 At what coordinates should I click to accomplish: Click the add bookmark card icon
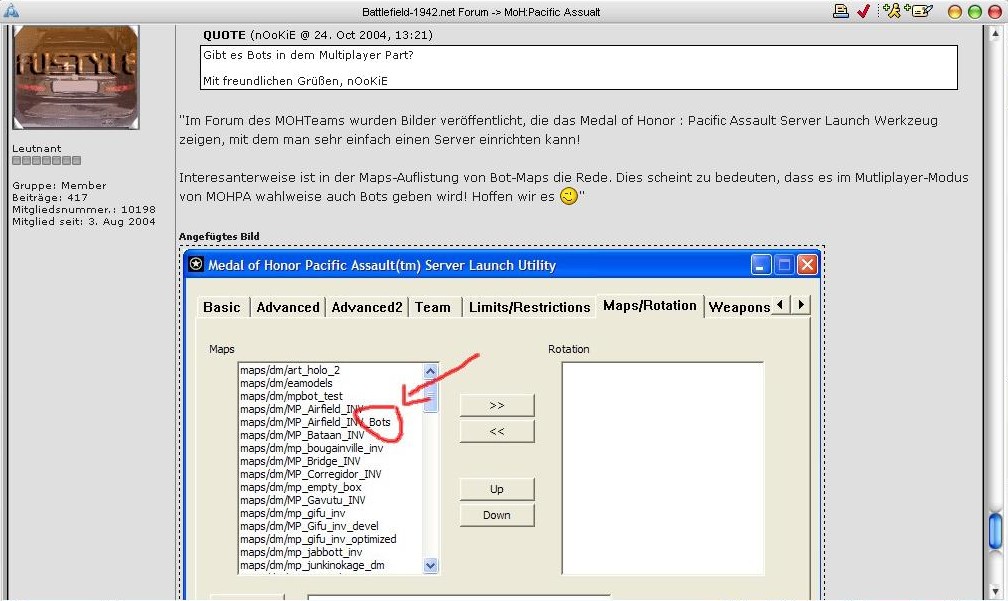(x=920, y=11)
